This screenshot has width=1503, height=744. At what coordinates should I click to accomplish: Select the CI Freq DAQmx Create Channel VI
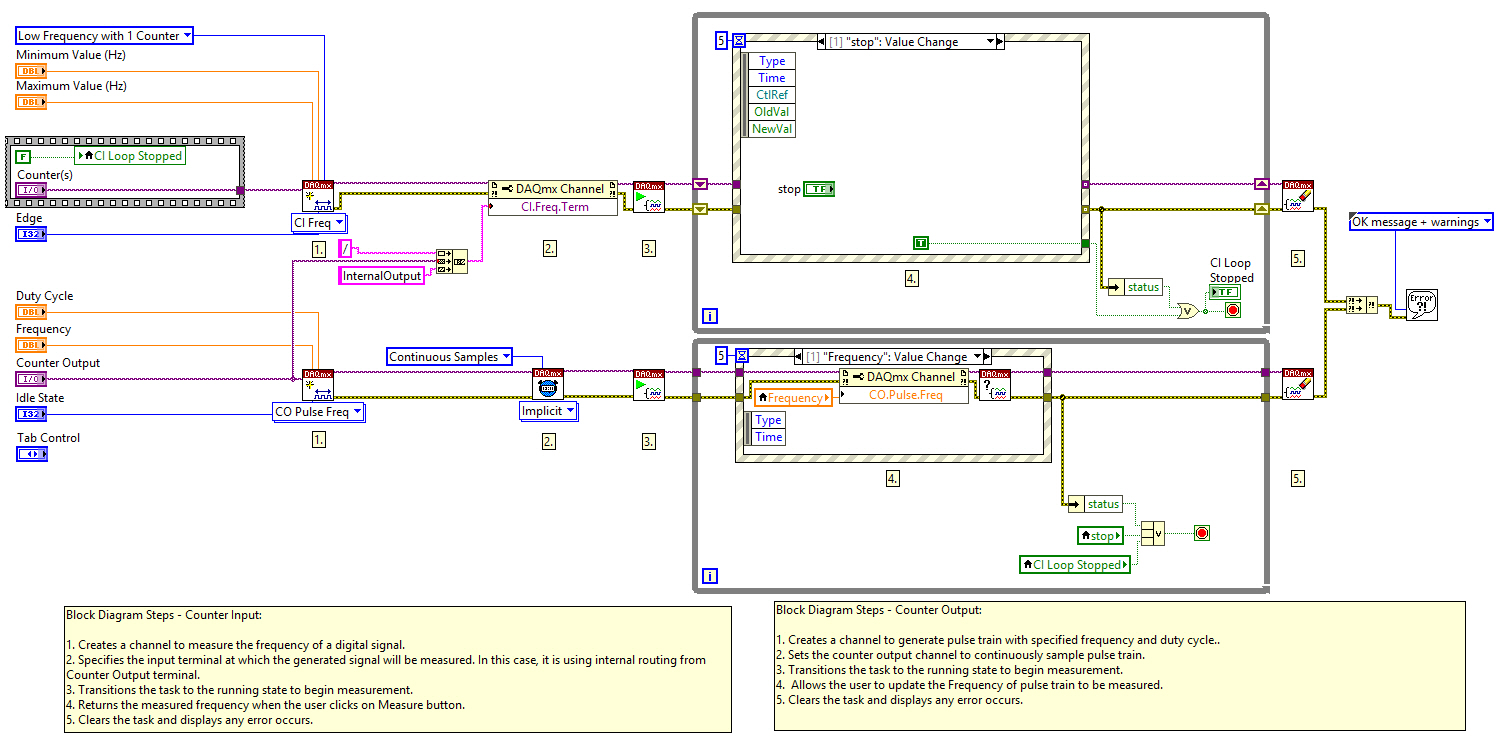pyautogui.click(x=318, y=196)
